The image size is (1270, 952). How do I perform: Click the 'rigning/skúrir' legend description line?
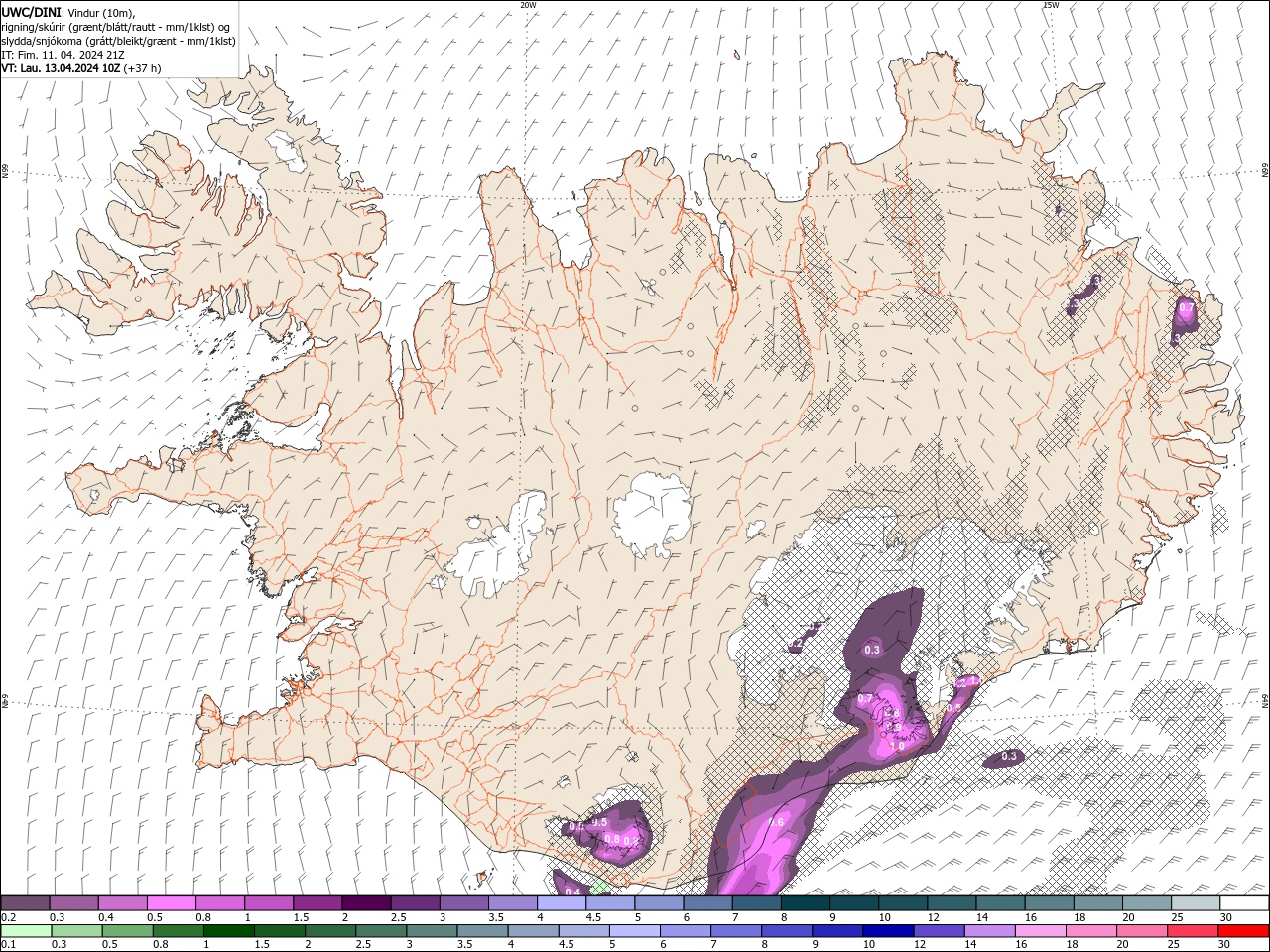pyautogui.click(x=115, y=27)
